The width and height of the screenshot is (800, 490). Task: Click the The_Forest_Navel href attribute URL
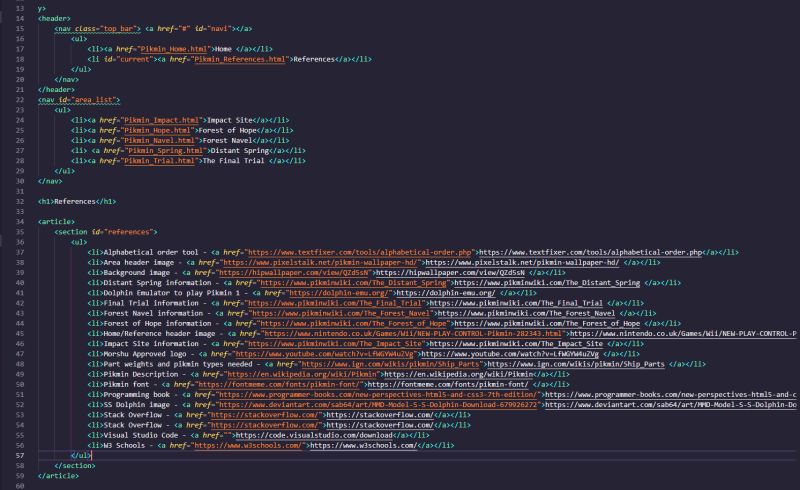point(341,314)
